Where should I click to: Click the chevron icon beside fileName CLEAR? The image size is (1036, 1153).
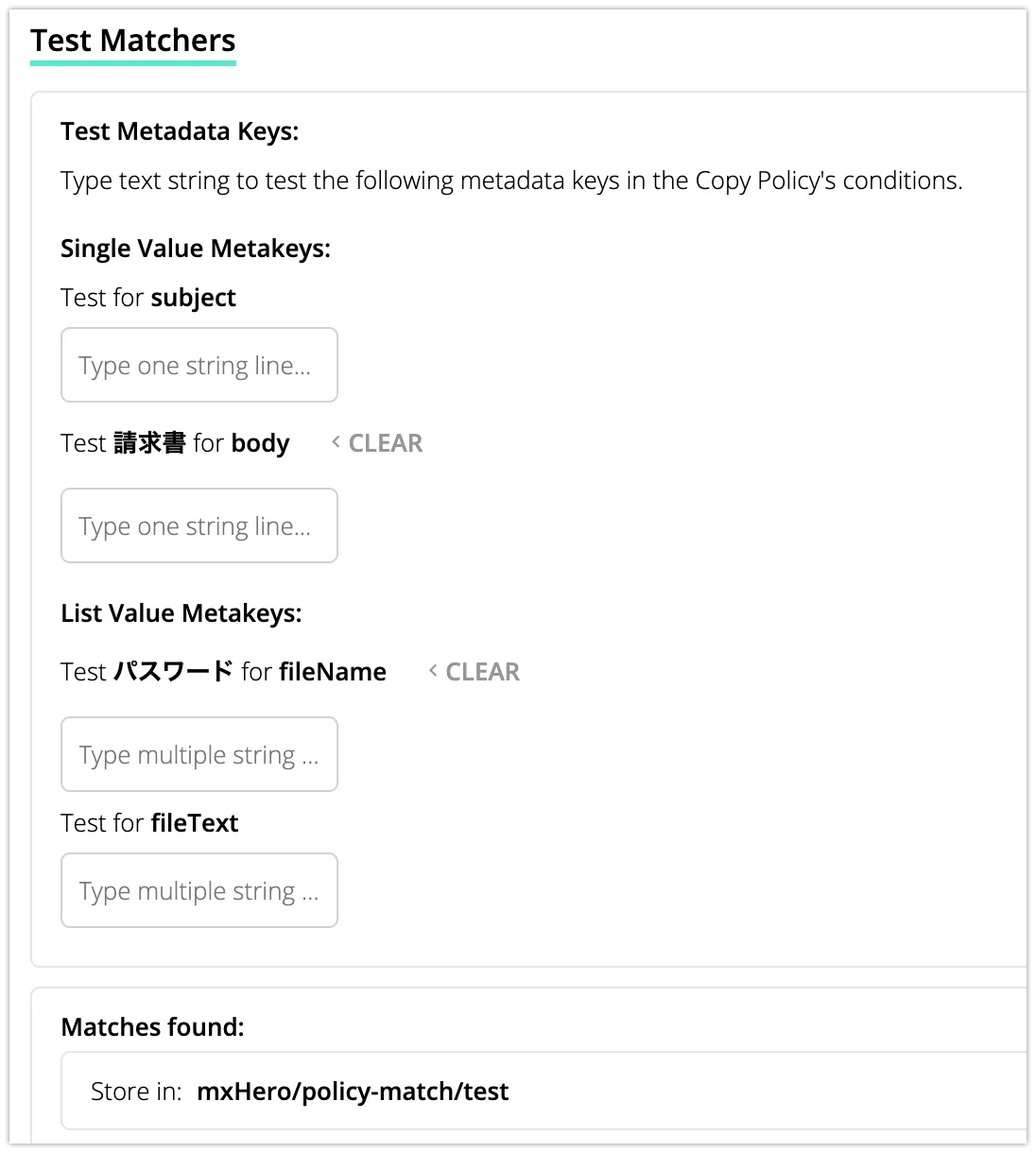(x=433, y=671)
